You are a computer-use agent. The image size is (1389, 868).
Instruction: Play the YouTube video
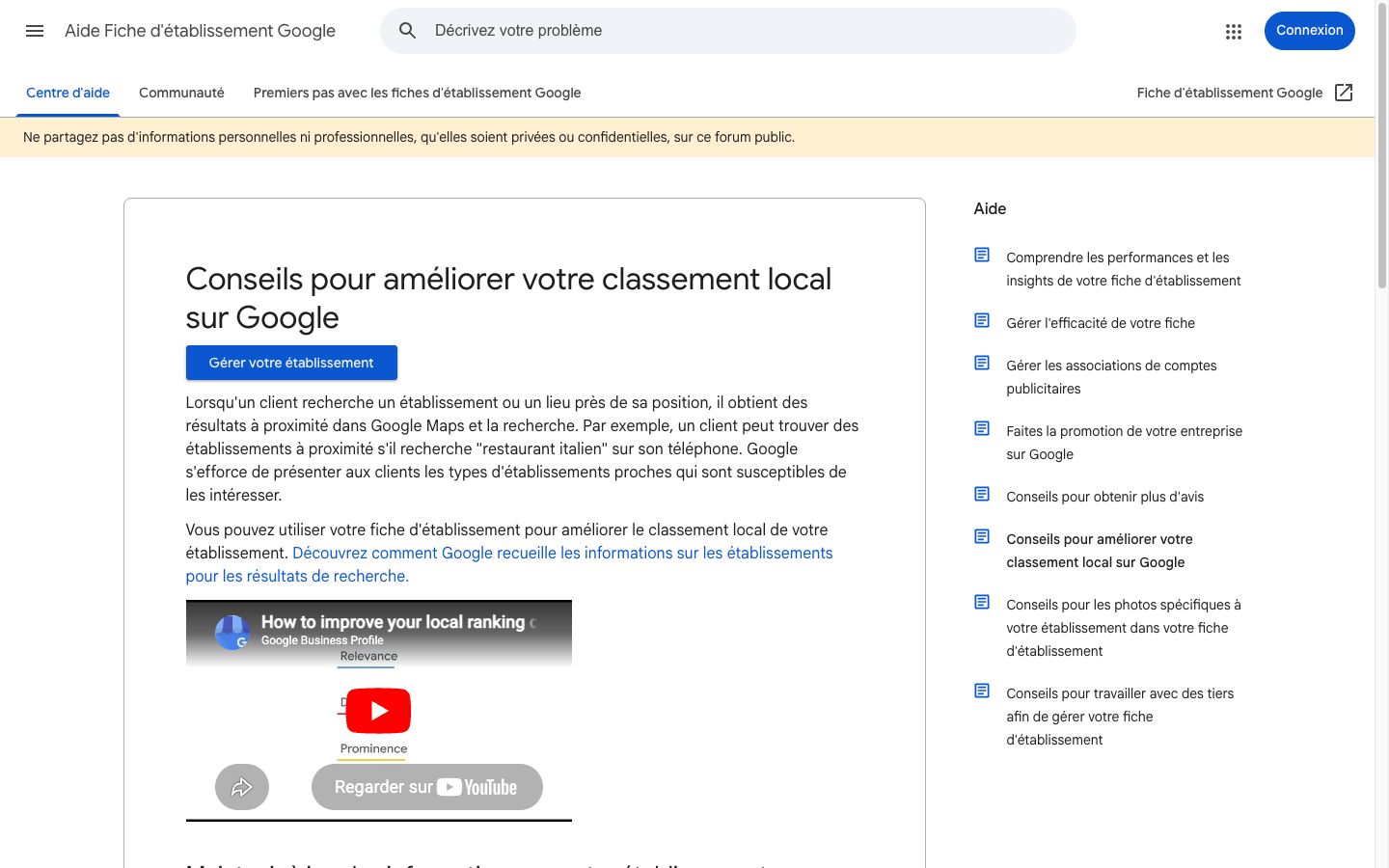point(378,711)
